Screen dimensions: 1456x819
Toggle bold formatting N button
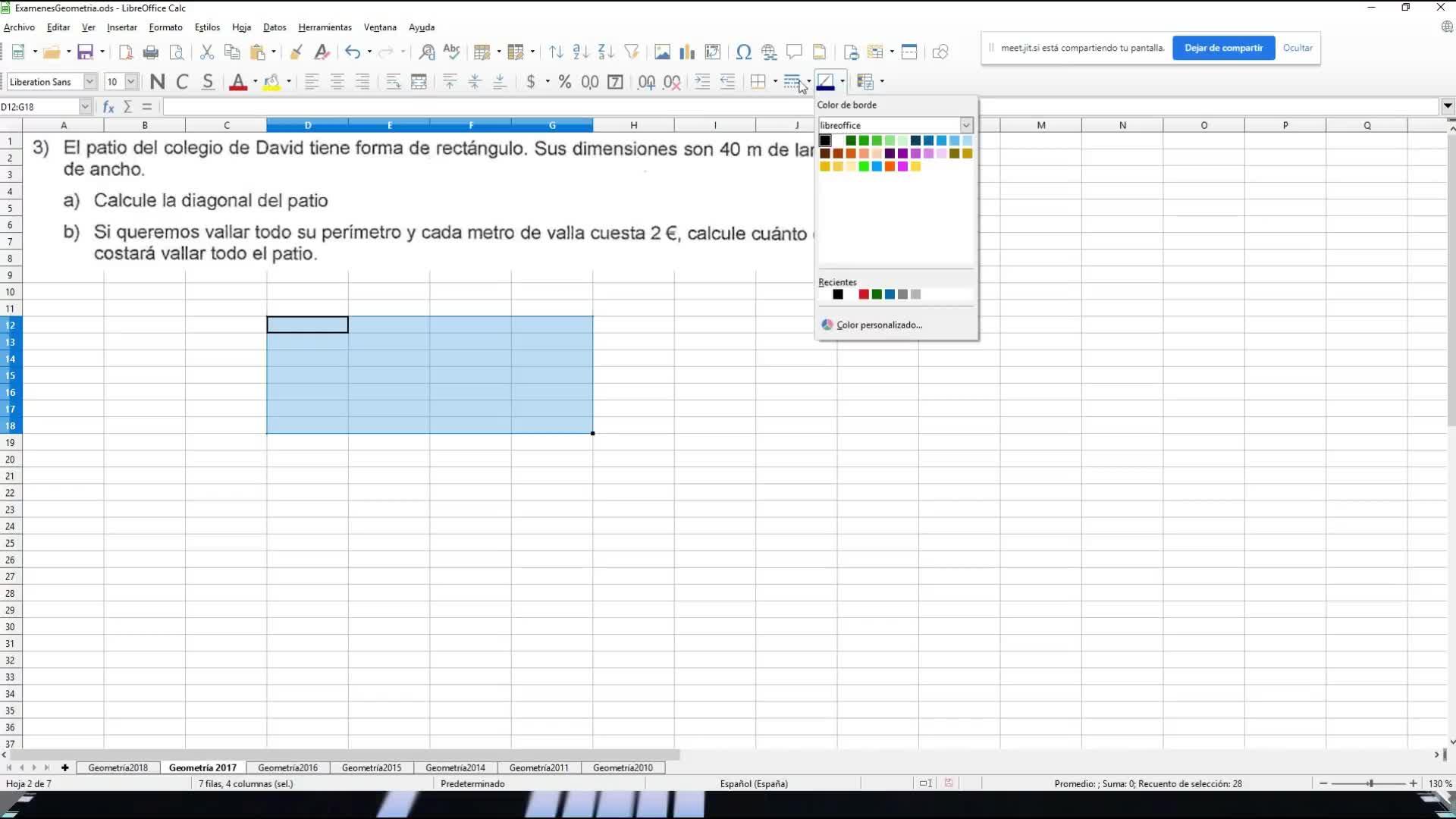click(x=157, y=82)
